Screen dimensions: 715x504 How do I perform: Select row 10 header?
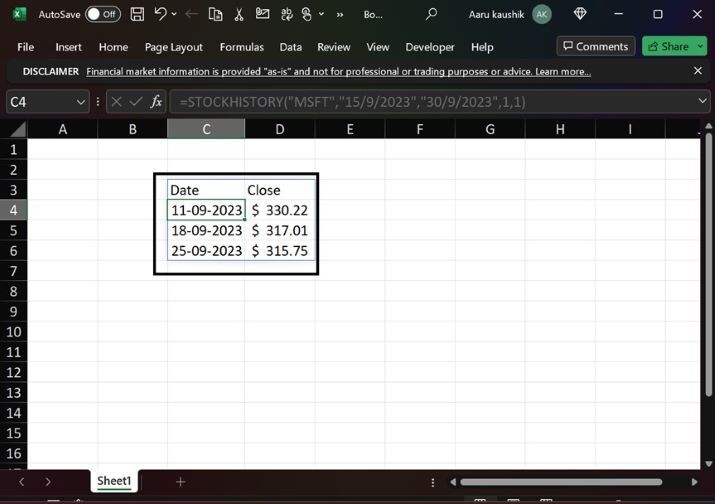pyautogui.click(x=14, y=332)
